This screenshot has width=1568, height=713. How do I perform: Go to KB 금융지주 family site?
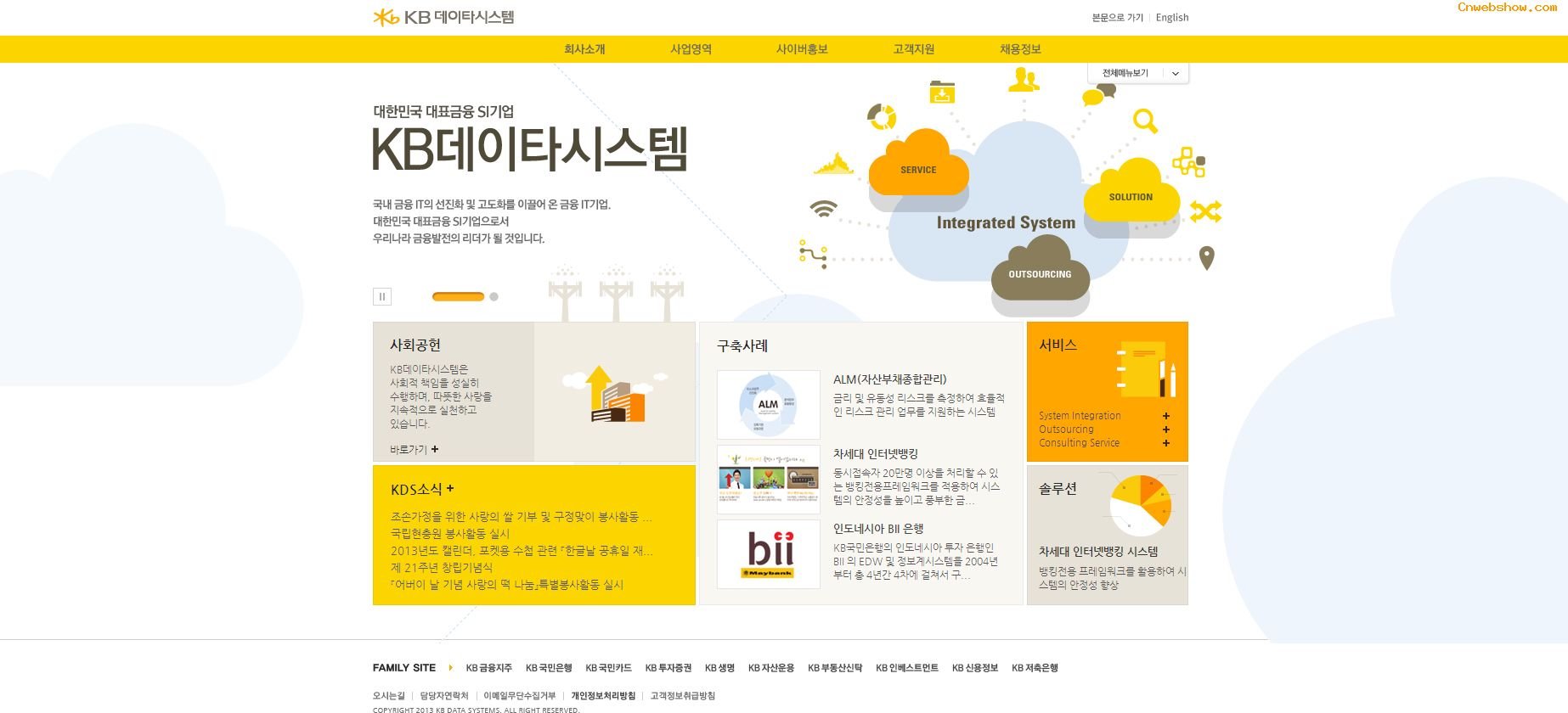pos(489,668)
